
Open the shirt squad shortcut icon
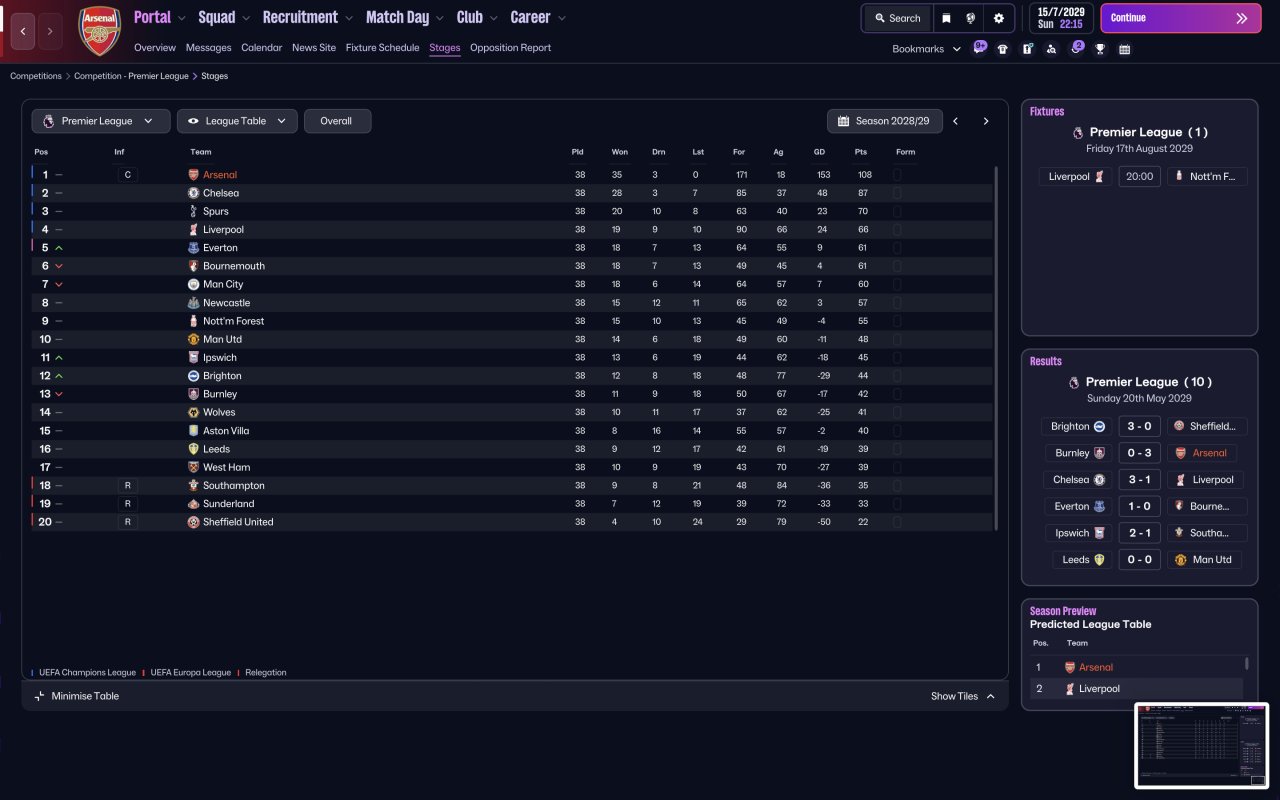point(1003,49)
